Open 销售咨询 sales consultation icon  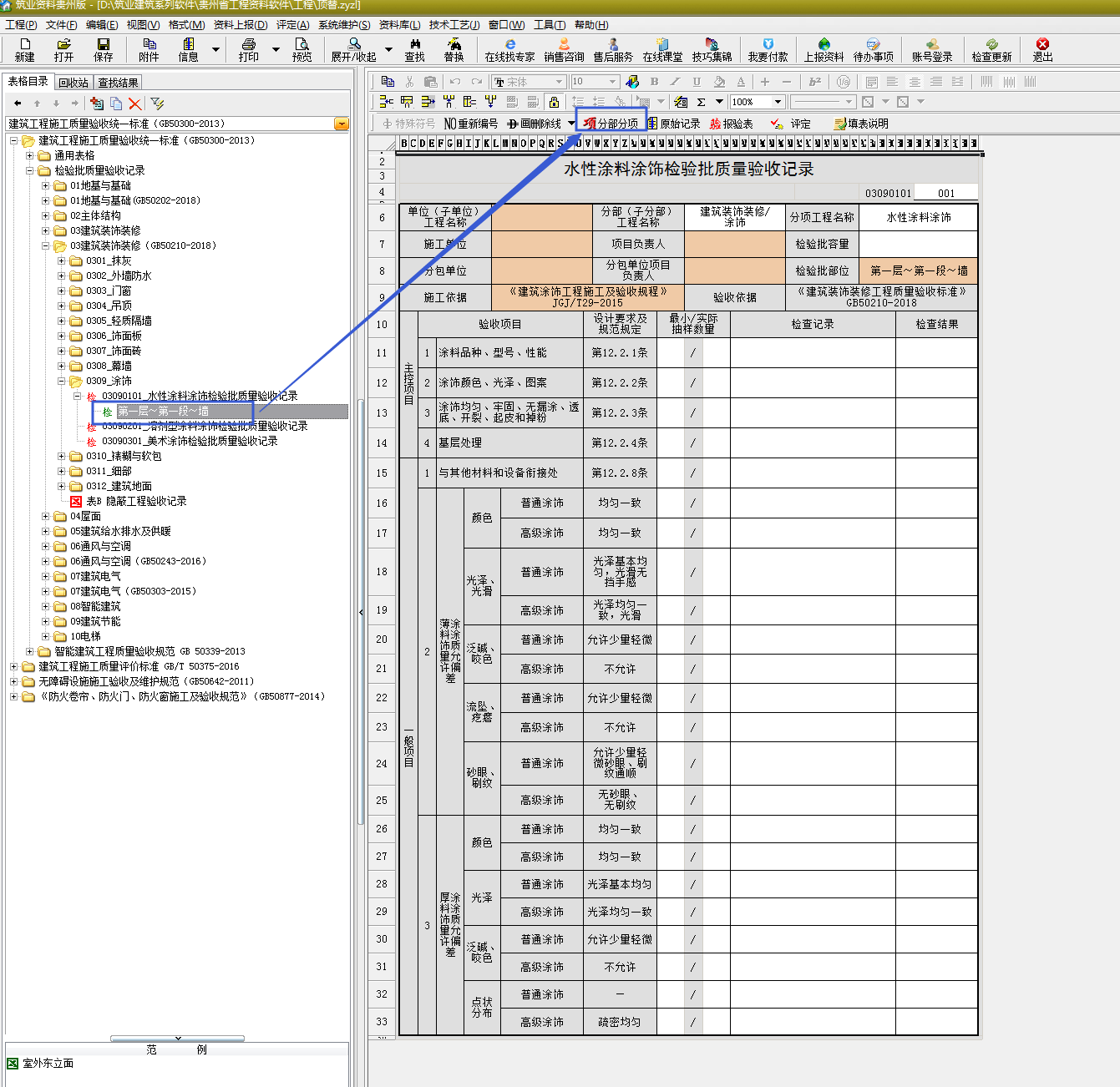coord(564,49)
